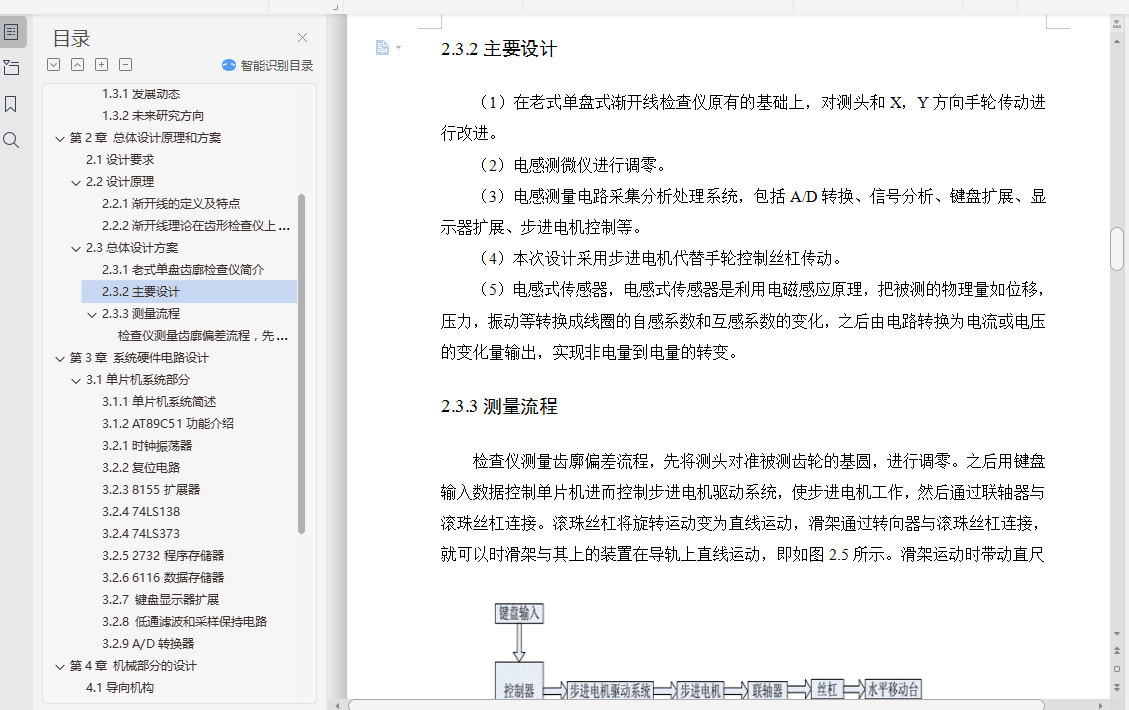Click the 水平移动台 box in the flowchart
This screenshot has height=710, width=1129.
(893, 690)
